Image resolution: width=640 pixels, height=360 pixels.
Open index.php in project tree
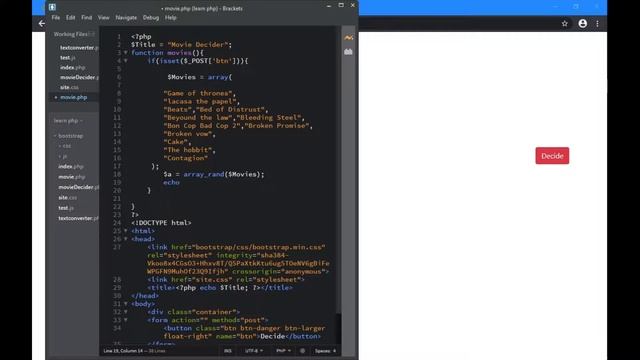pyautogui.click(x=71, y=167)
